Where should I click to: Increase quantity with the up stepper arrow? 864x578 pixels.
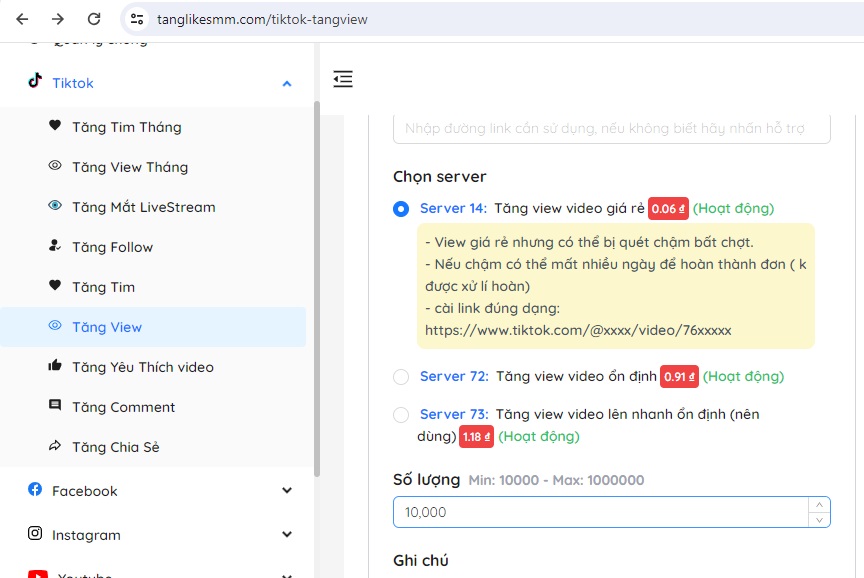[819, 505]
